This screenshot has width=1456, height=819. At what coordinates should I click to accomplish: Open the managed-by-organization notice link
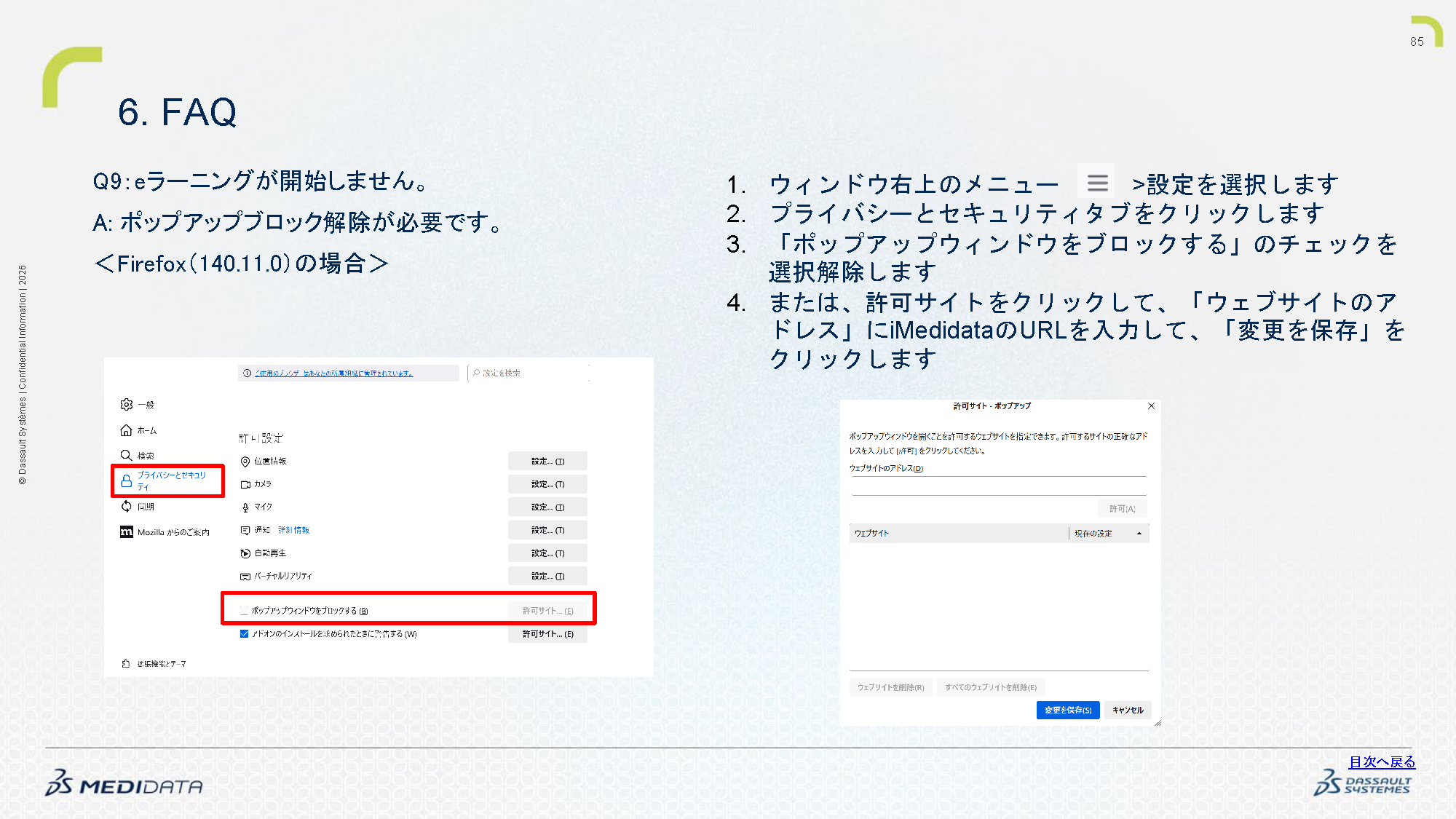(333, 373)
